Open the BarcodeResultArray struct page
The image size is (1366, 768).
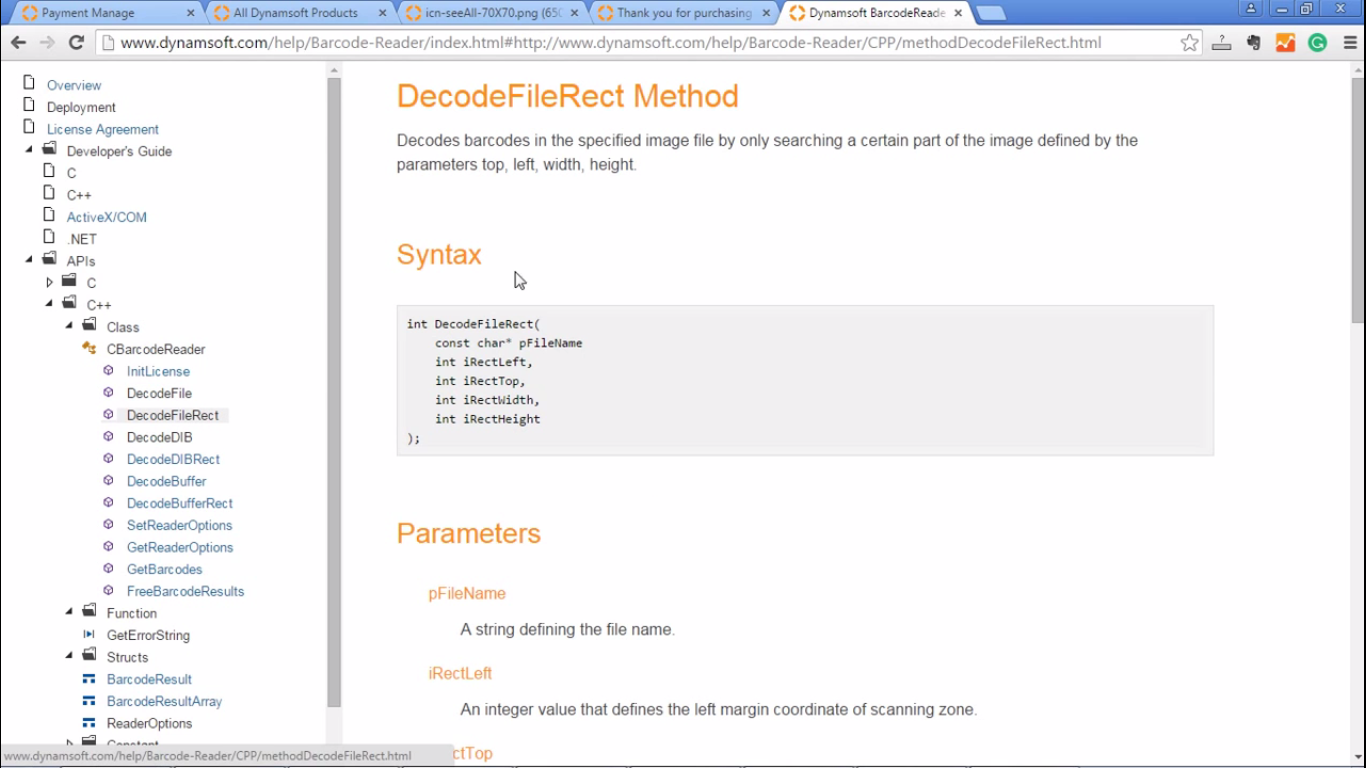[x=165, y=701]
